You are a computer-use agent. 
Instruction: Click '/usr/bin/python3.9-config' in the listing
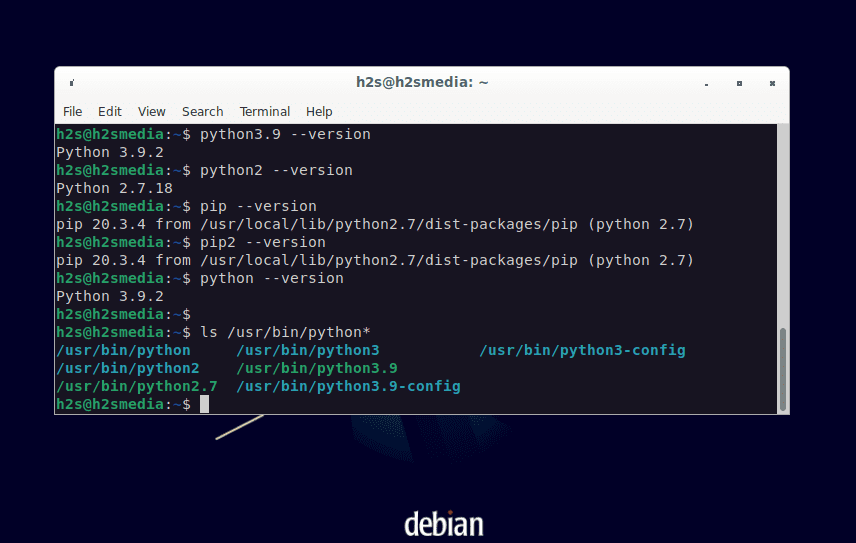(348, 386)
